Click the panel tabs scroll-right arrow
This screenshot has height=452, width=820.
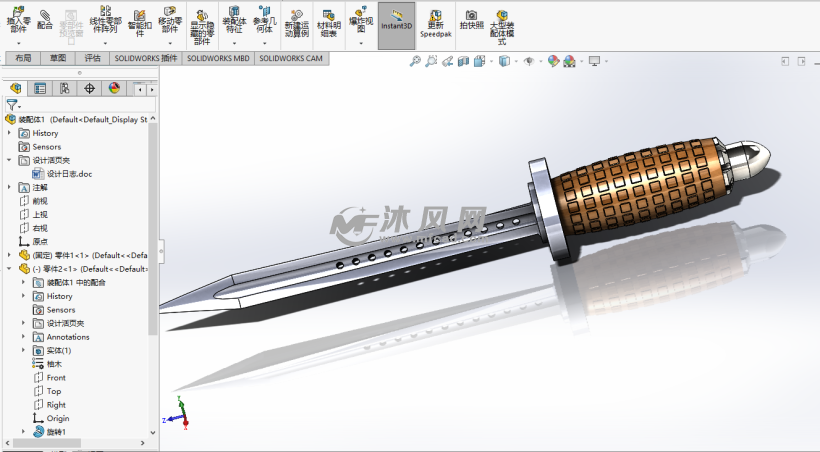152,90
